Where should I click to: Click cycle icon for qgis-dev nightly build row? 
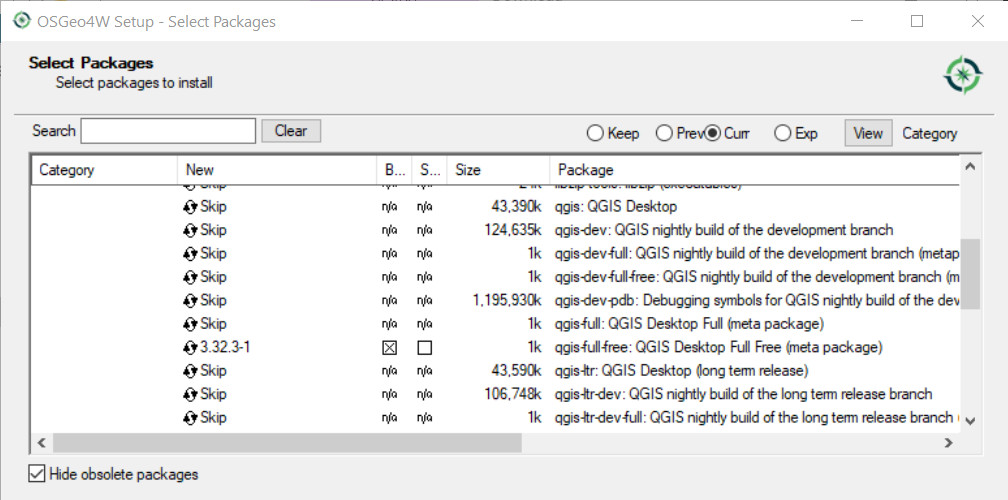coord(190,230)
